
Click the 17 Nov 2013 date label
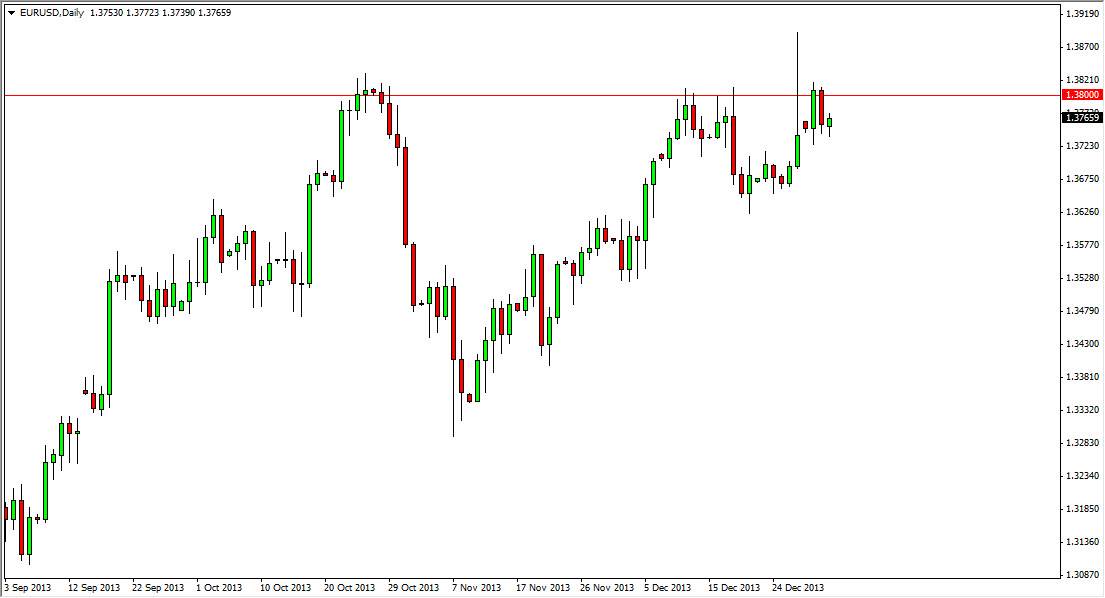[x=543, y=587]
